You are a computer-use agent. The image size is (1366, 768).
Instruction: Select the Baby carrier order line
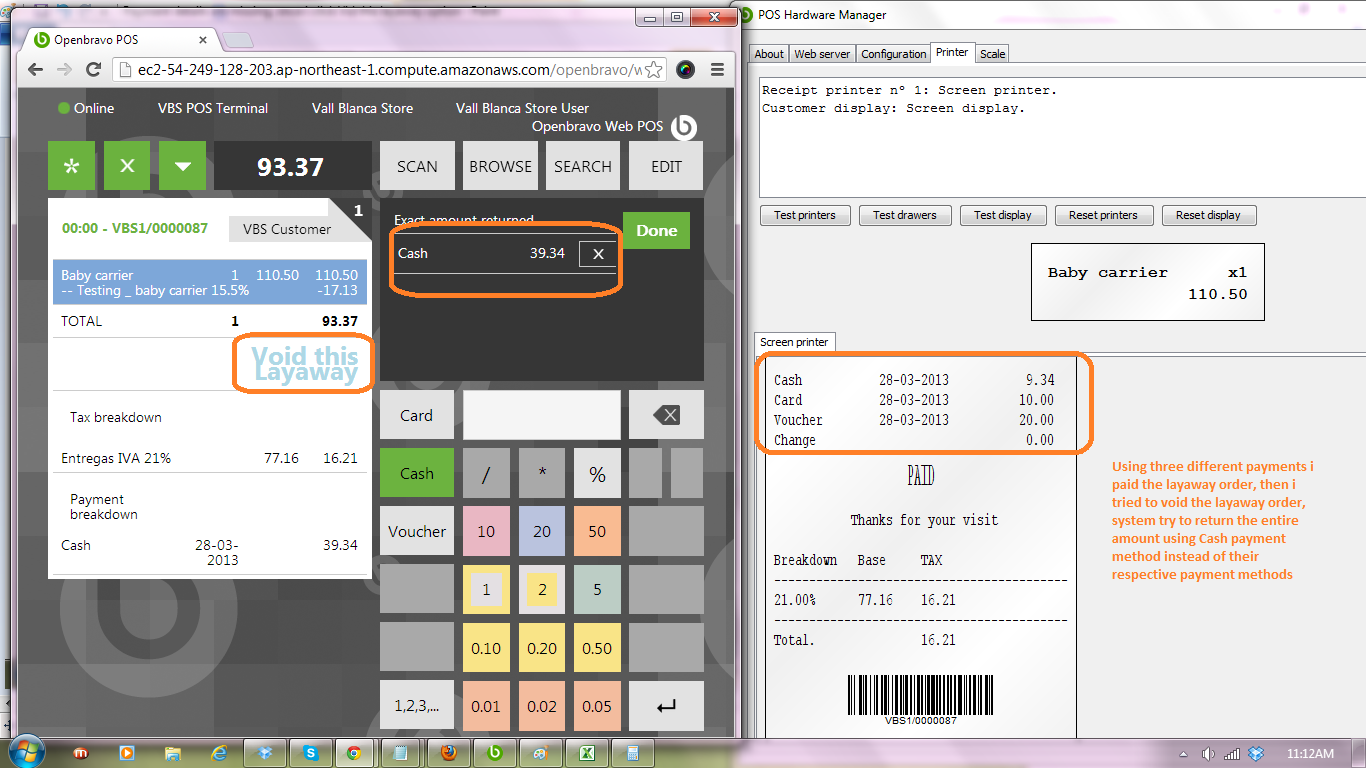[x=210, y=282]
